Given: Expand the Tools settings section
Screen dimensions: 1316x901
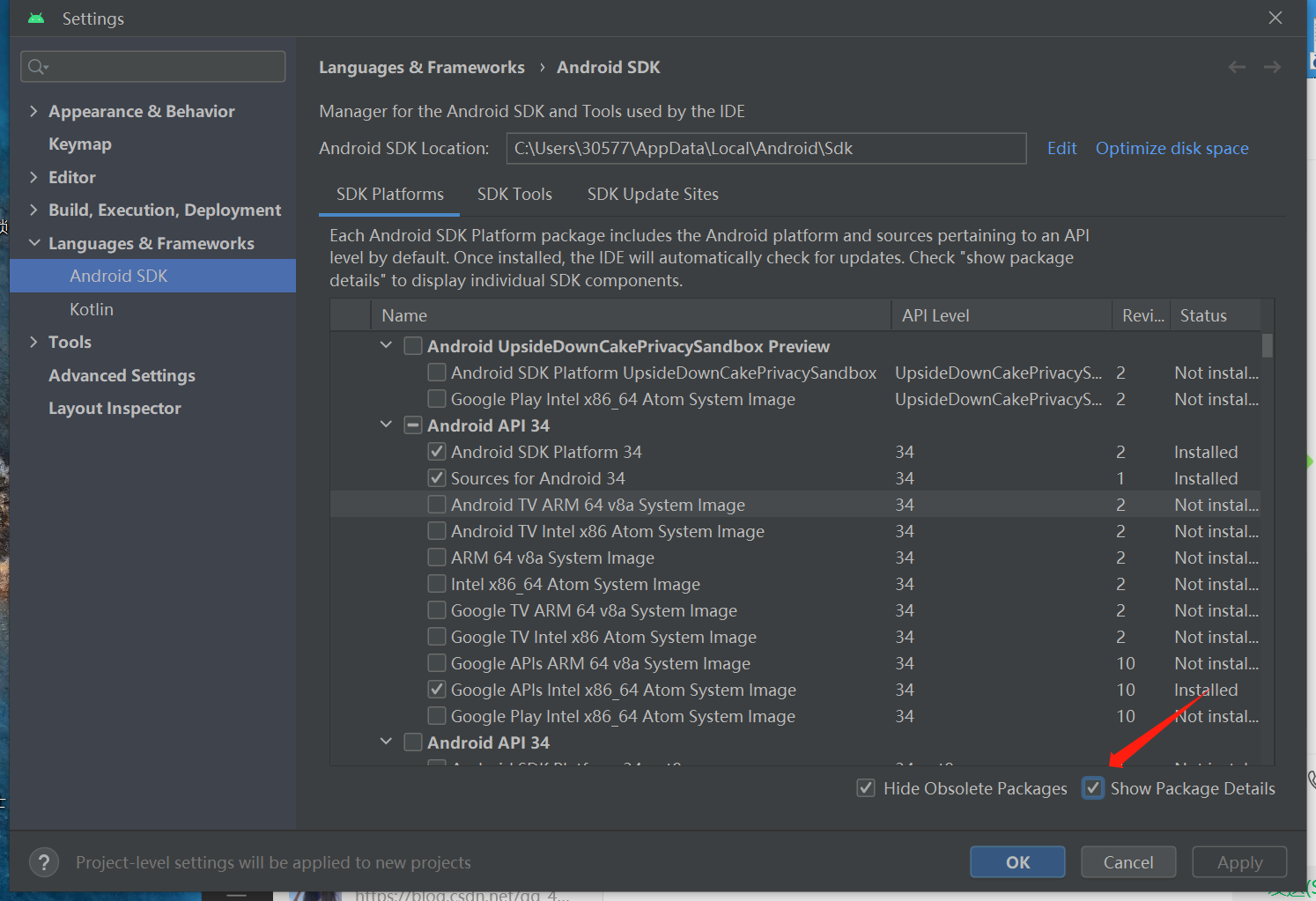Looking at the screenshot, I should [33, 342].
